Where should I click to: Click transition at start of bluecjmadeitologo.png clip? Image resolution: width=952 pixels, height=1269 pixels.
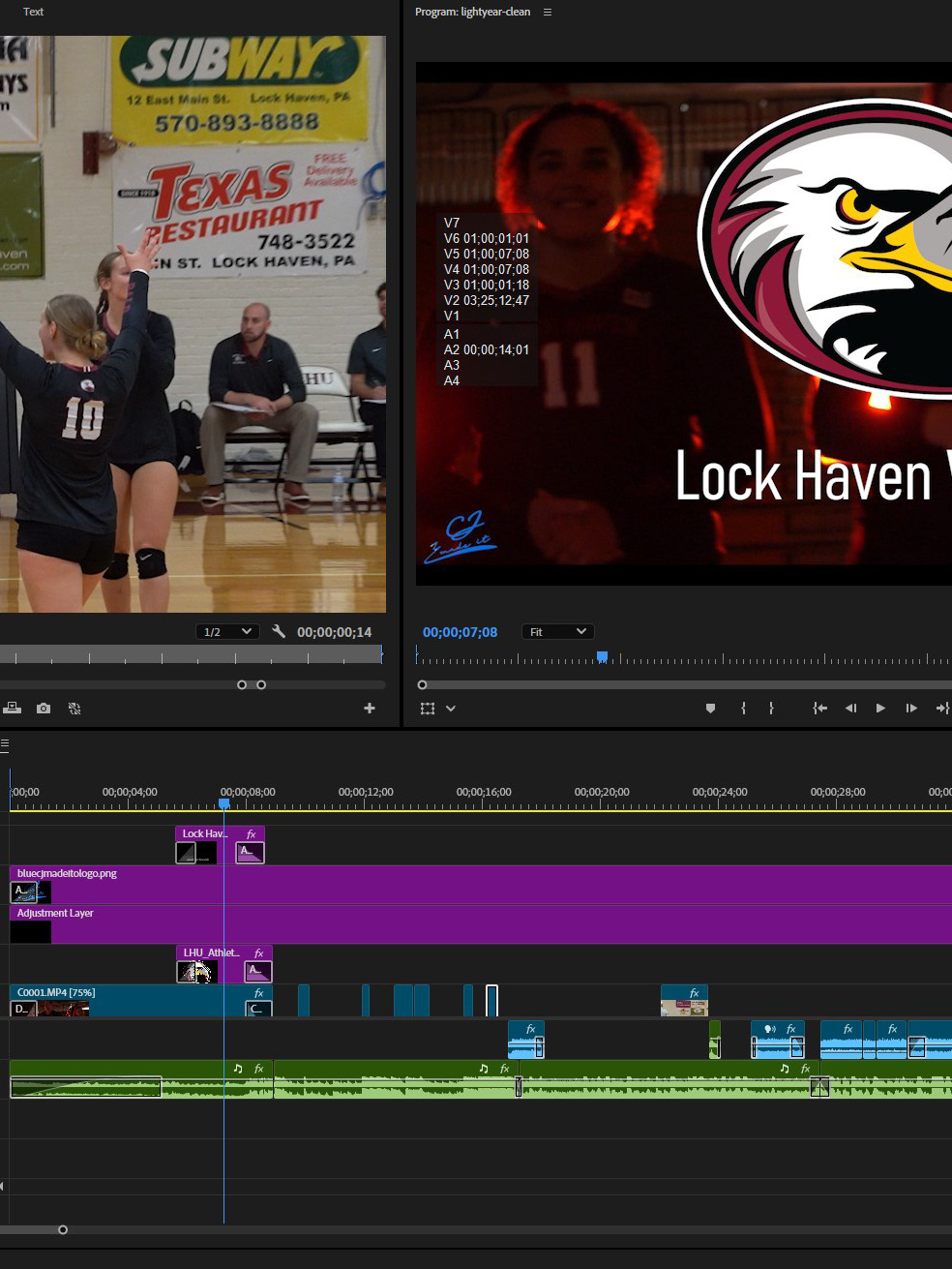click(x=25, y=891)
